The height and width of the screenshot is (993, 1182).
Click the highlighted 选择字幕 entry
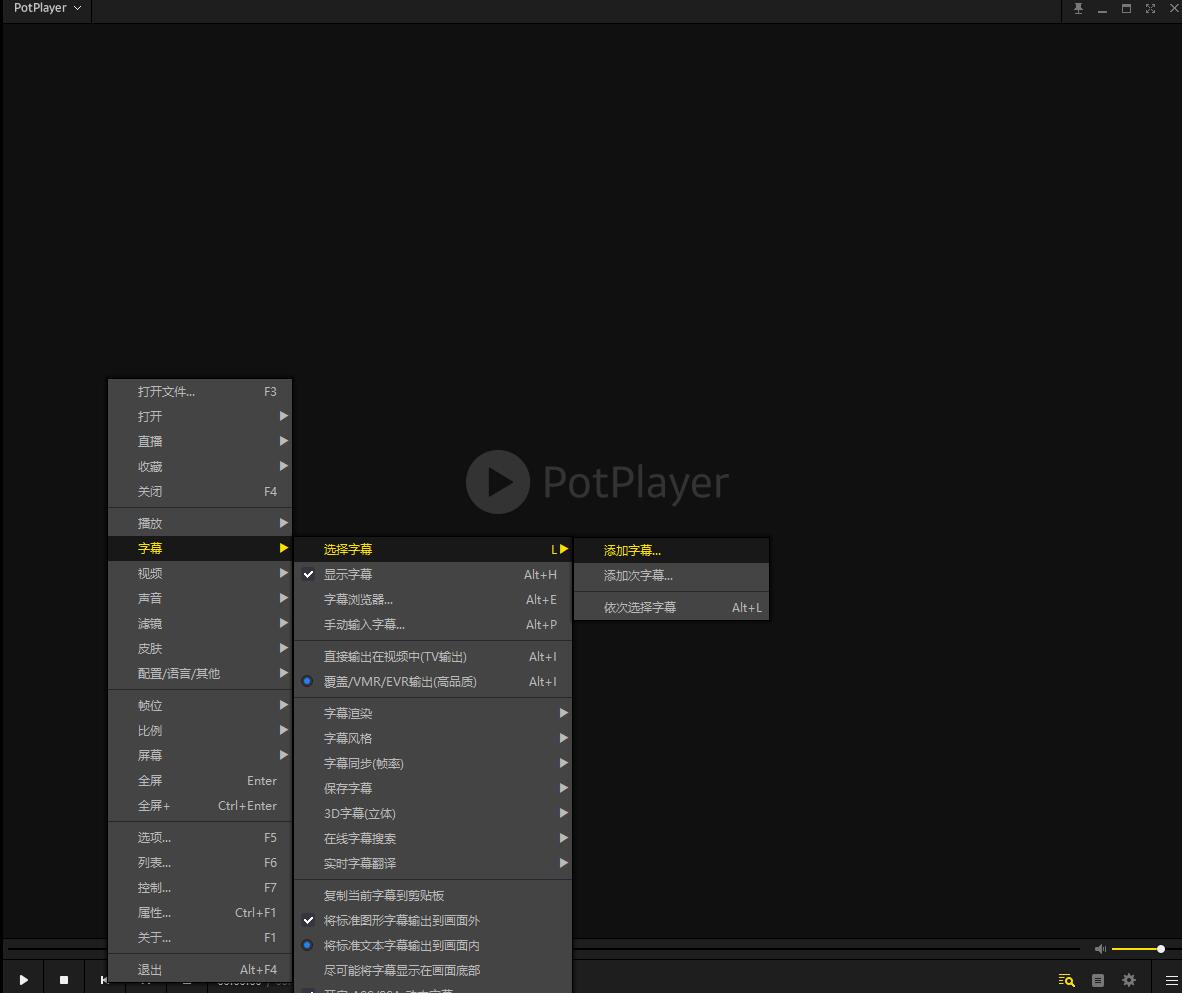point(433,550)
